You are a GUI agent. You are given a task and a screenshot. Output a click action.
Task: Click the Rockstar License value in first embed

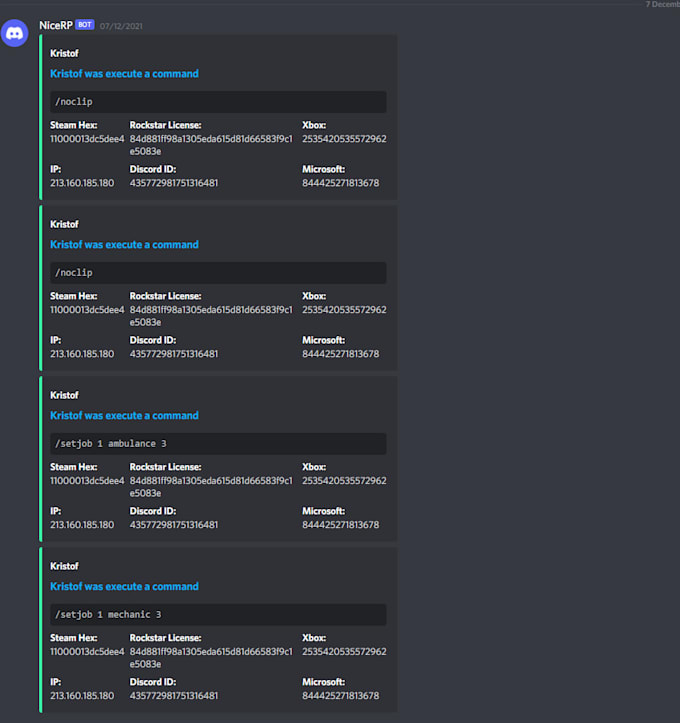(211, 145)
